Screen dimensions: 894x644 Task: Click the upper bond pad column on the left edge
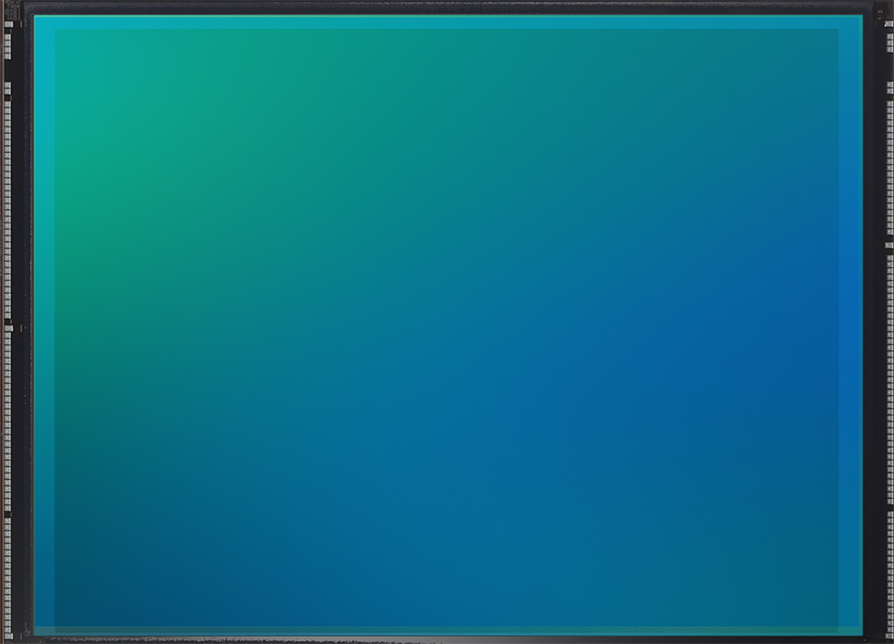click(8, 200)
